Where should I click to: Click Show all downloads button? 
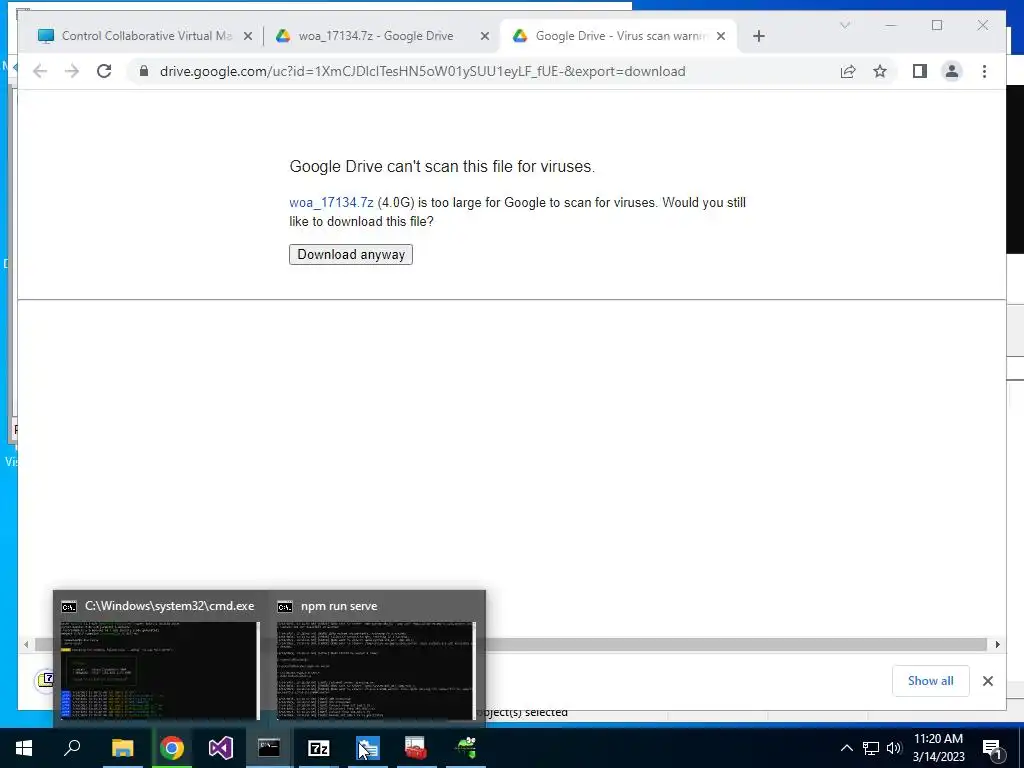click(930, 681)
